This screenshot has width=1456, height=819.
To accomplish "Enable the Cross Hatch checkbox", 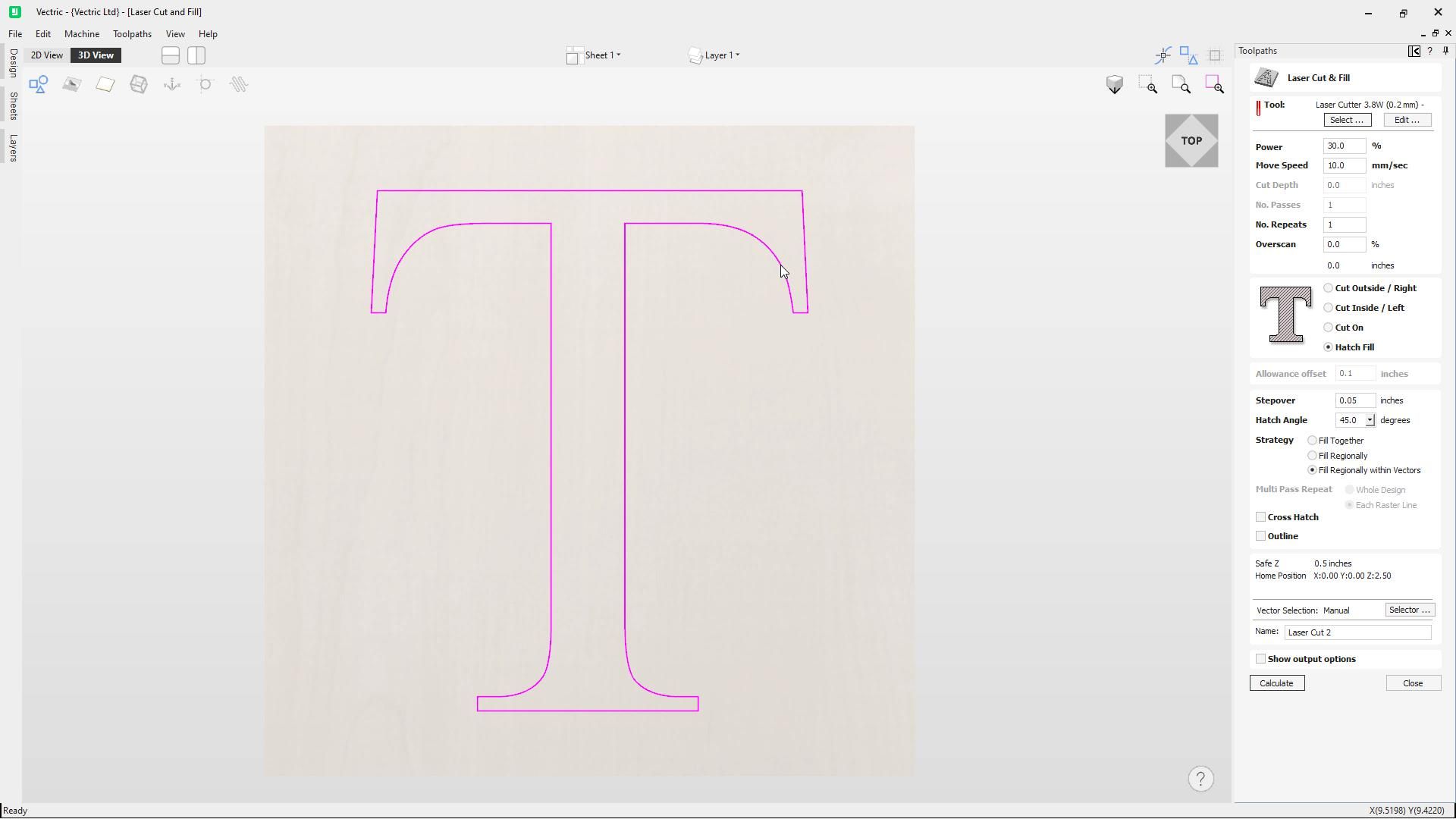I will click(x=1260, y=517).
